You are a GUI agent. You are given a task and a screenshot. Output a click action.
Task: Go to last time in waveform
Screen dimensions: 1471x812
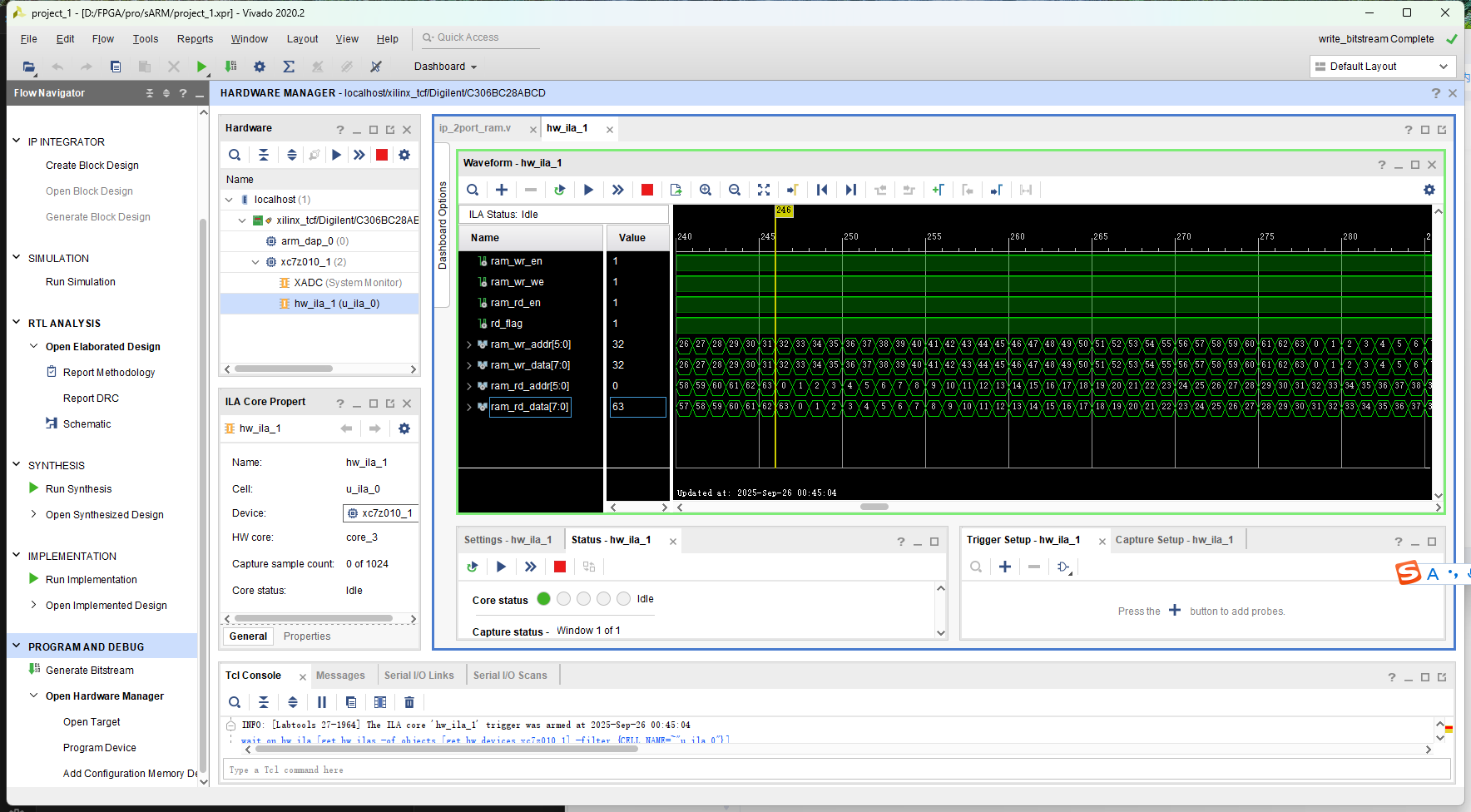(850, 190)
